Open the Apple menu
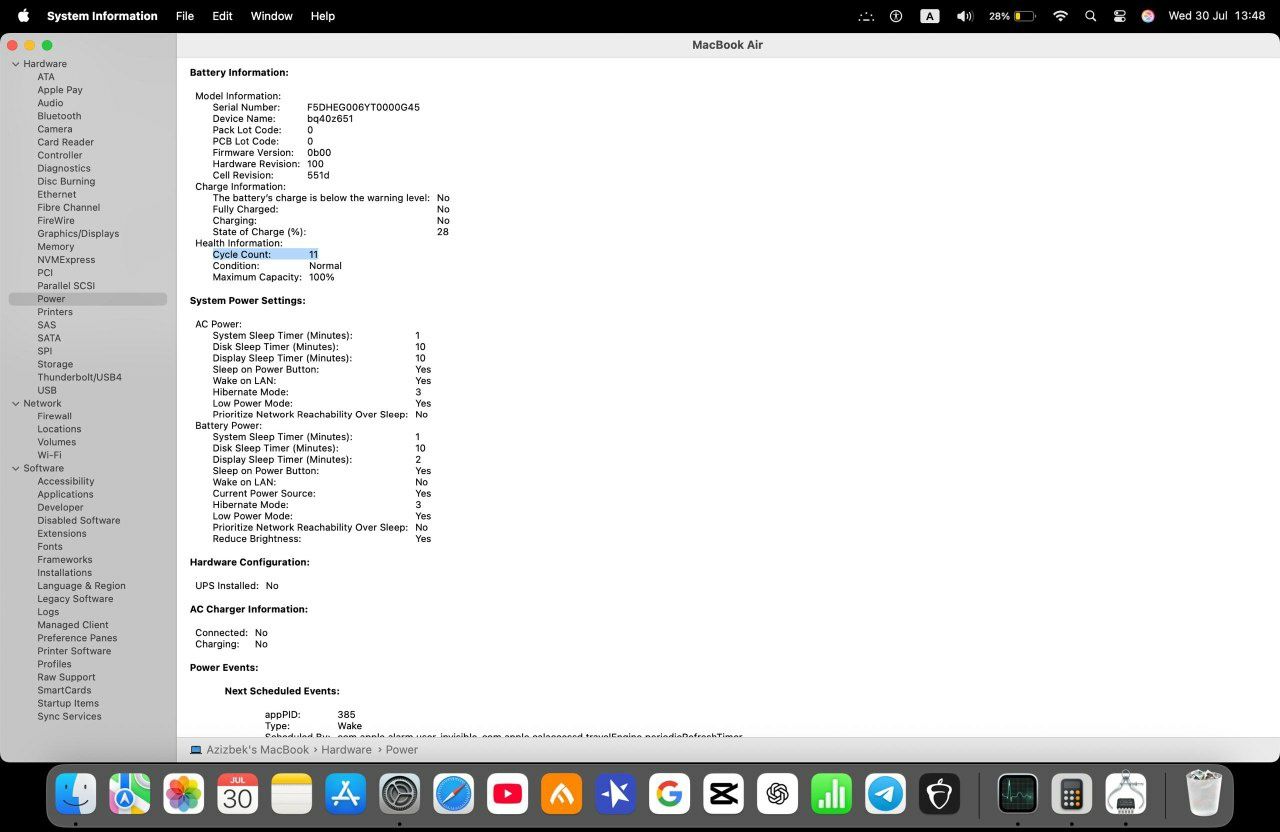Screen dimensions: 1280x832 click(x=23, y=16)
